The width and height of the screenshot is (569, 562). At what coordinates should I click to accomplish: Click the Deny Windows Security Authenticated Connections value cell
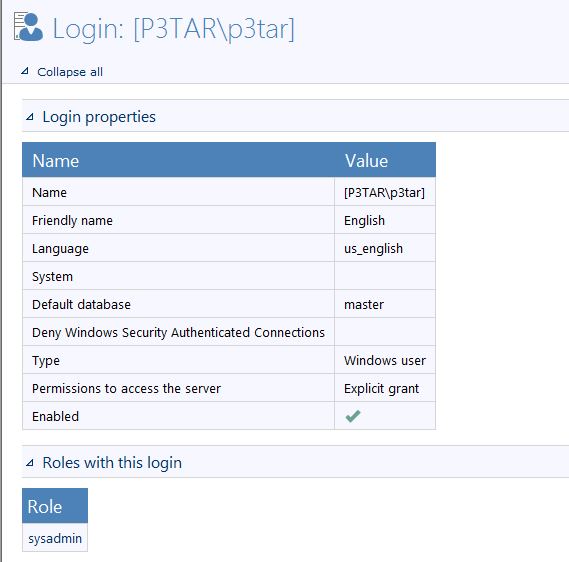[385, 332]
